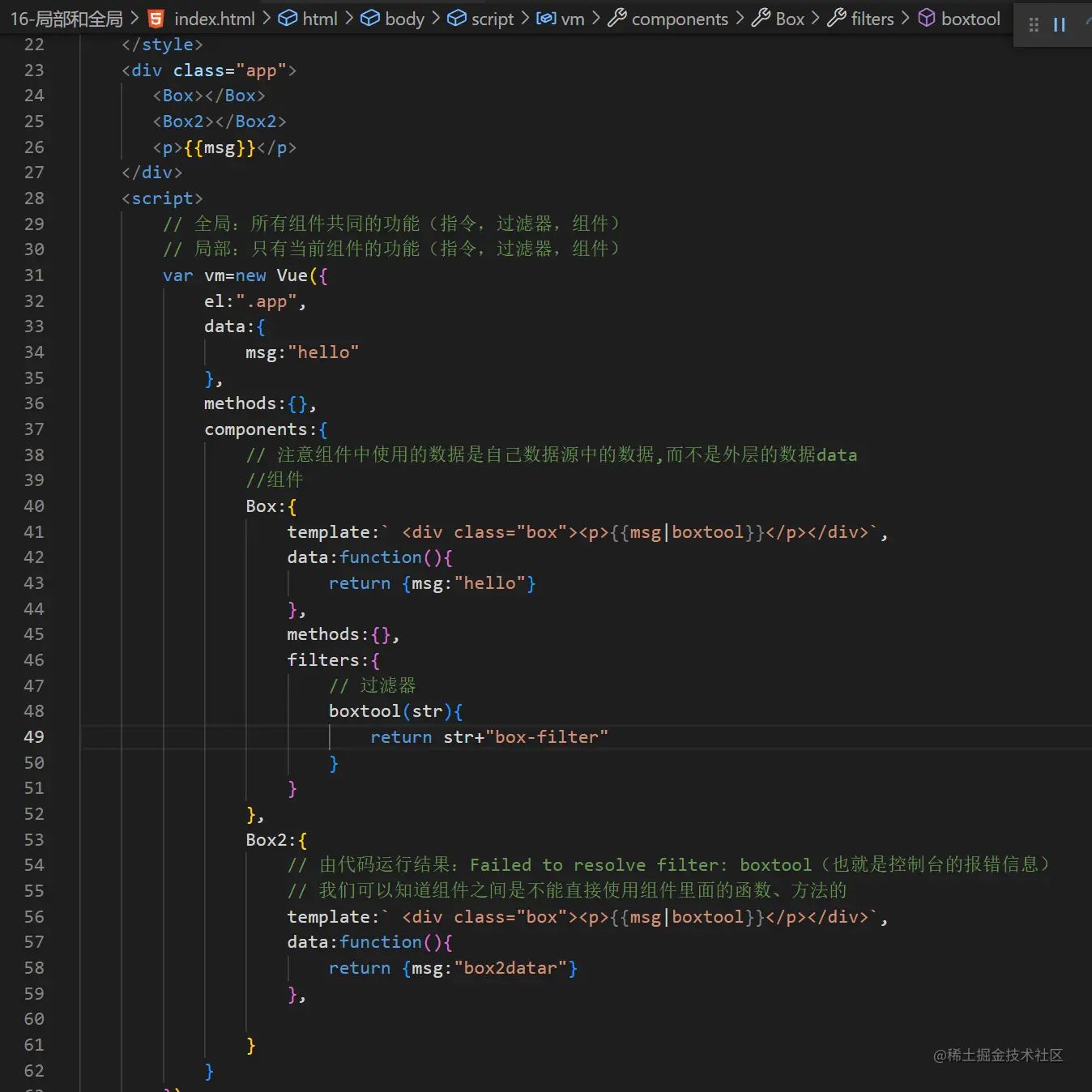Click line number 53 in the gutter
Viewport: 1092px width, 1092px height.
coord(34,840)
